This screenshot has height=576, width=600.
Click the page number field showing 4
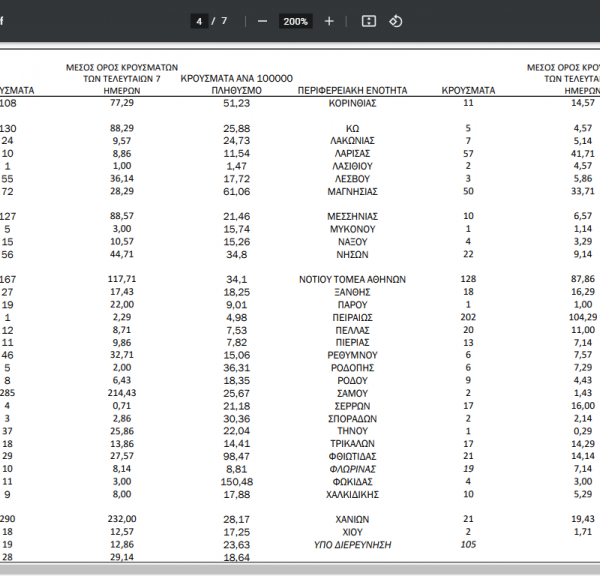199,21
